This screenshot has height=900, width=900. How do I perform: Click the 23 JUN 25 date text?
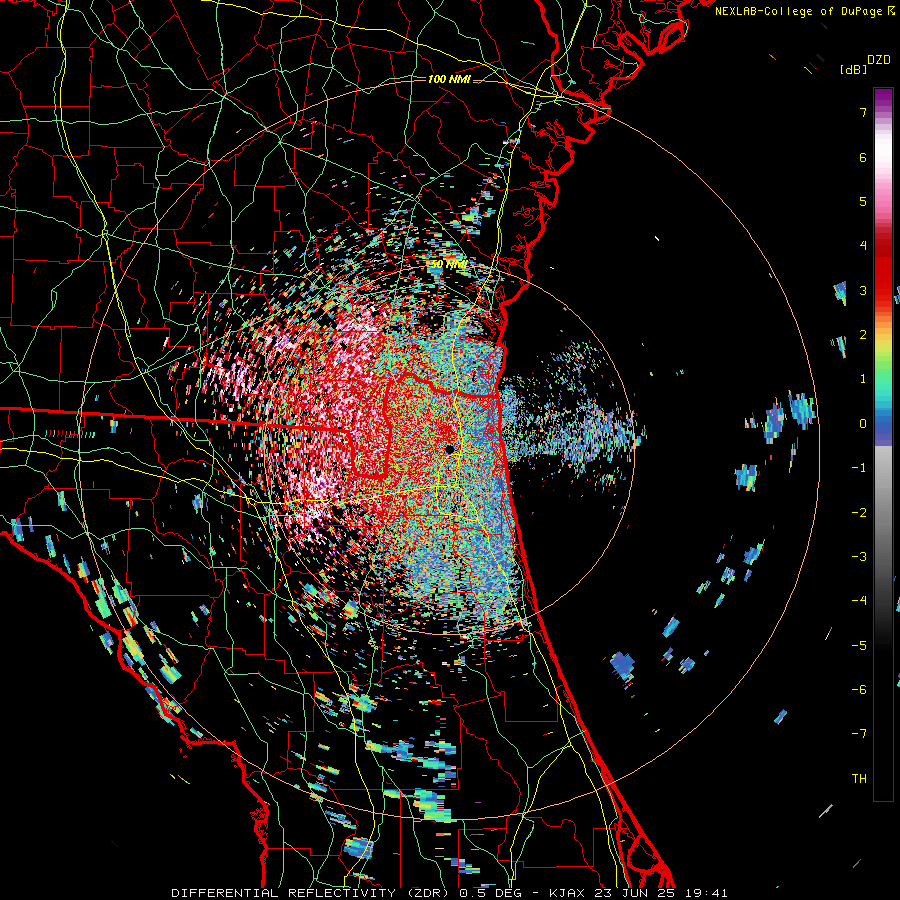pyautogui.click(x=635, y=893)
